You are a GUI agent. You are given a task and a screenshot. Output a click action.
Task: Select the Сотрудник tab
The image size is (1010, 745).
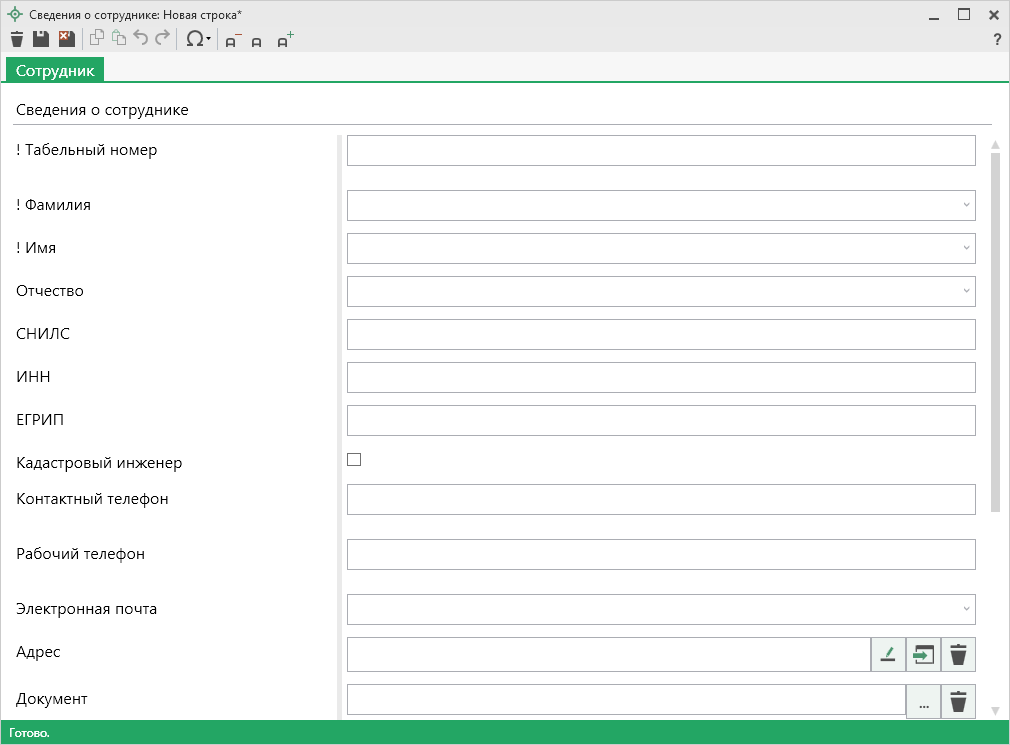point(55,71)
